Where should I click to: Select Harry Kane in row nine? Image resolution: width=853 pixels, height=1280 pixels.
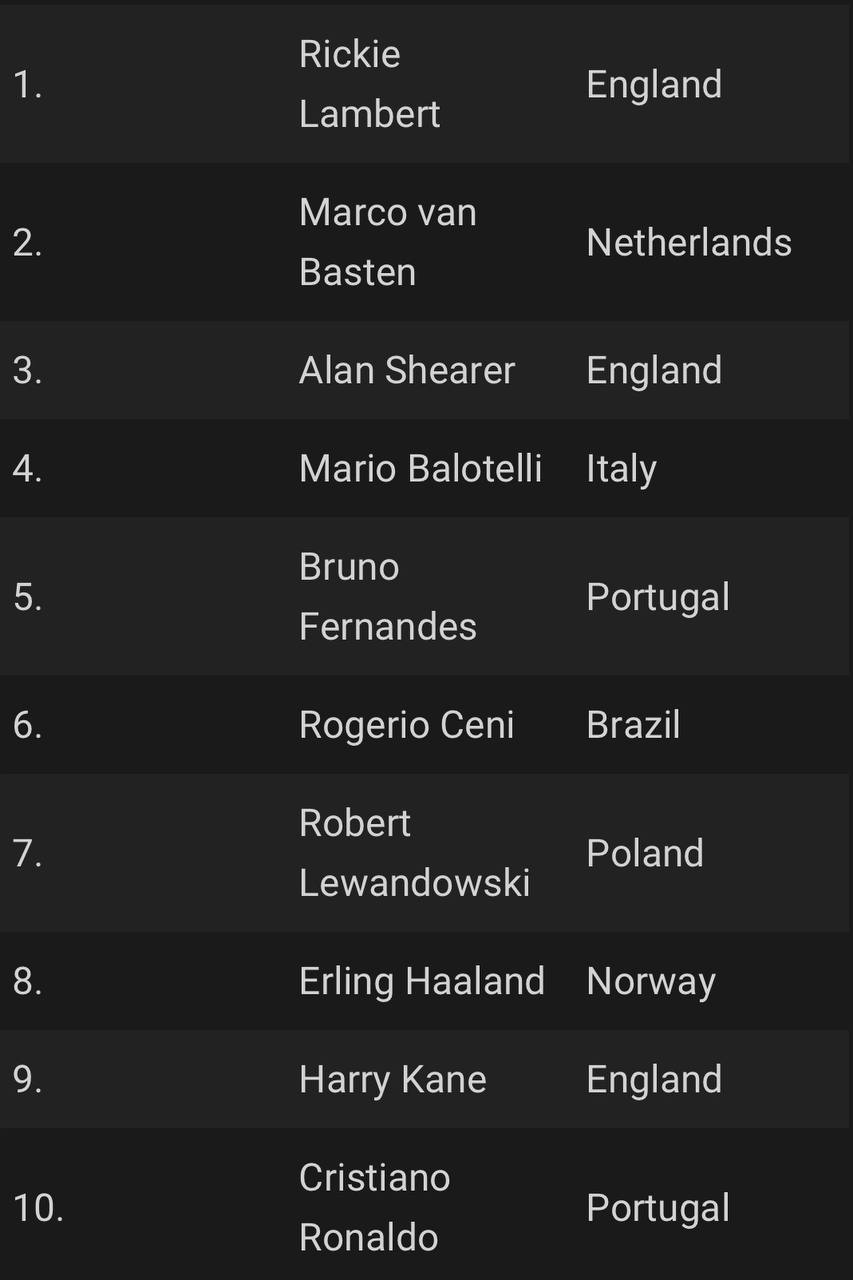tap(392, 1080)
